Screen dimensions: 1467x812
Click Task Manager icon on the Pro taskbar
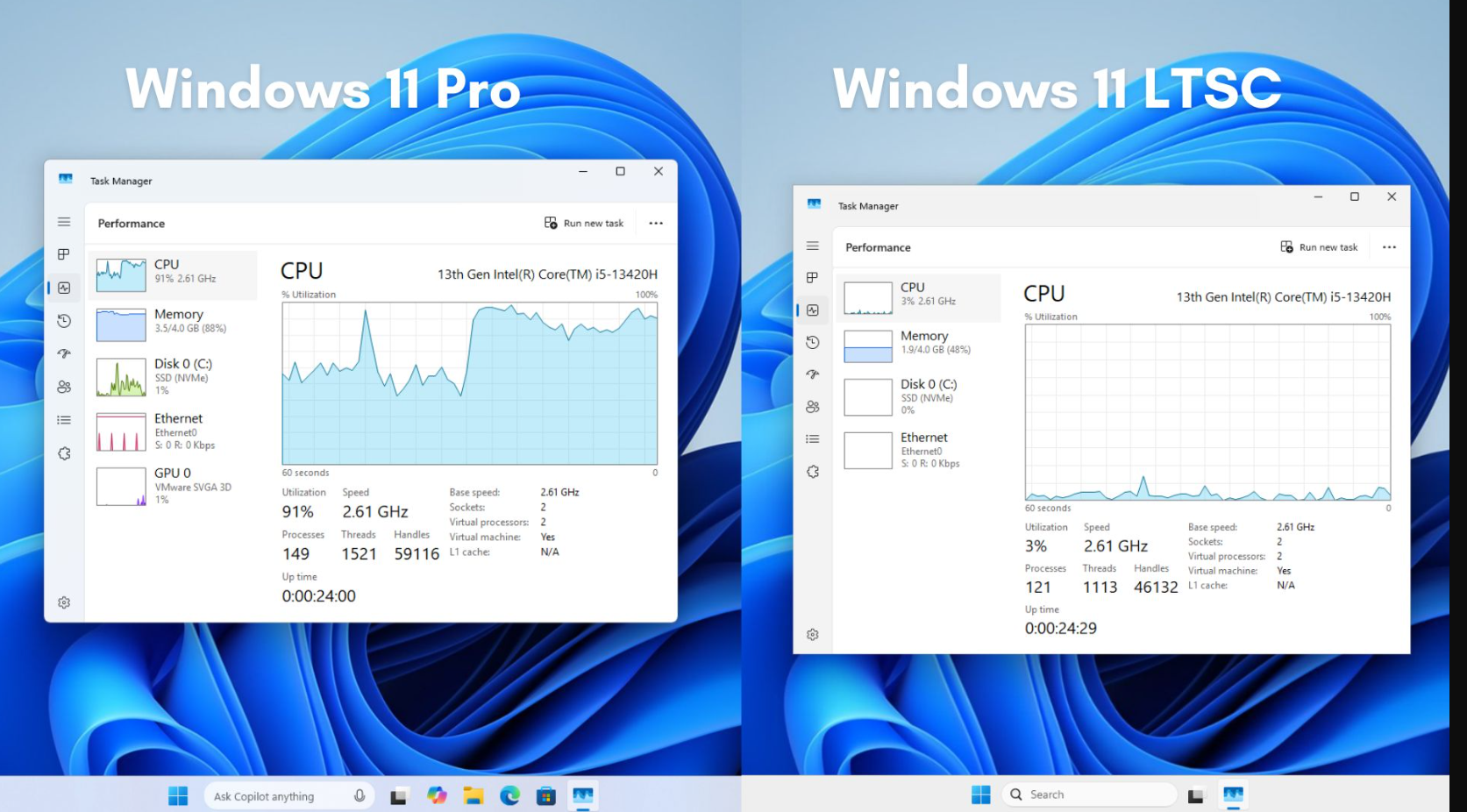click(x=583, y=795)
